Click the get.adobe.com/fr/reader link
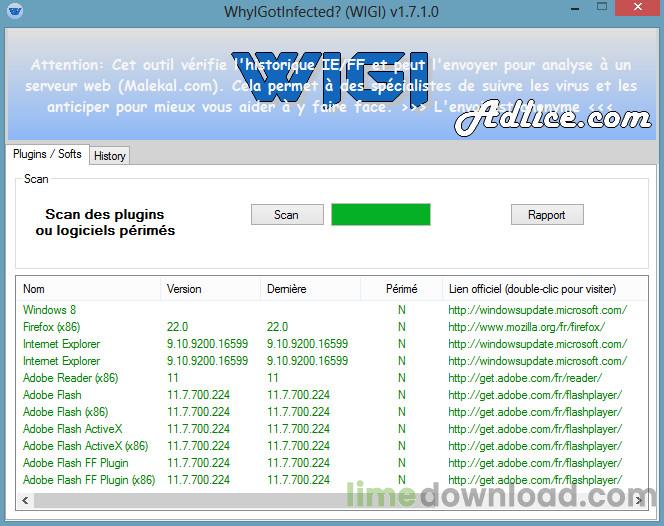The height and width of the screenshot is (526, 664). coord(525,378)
